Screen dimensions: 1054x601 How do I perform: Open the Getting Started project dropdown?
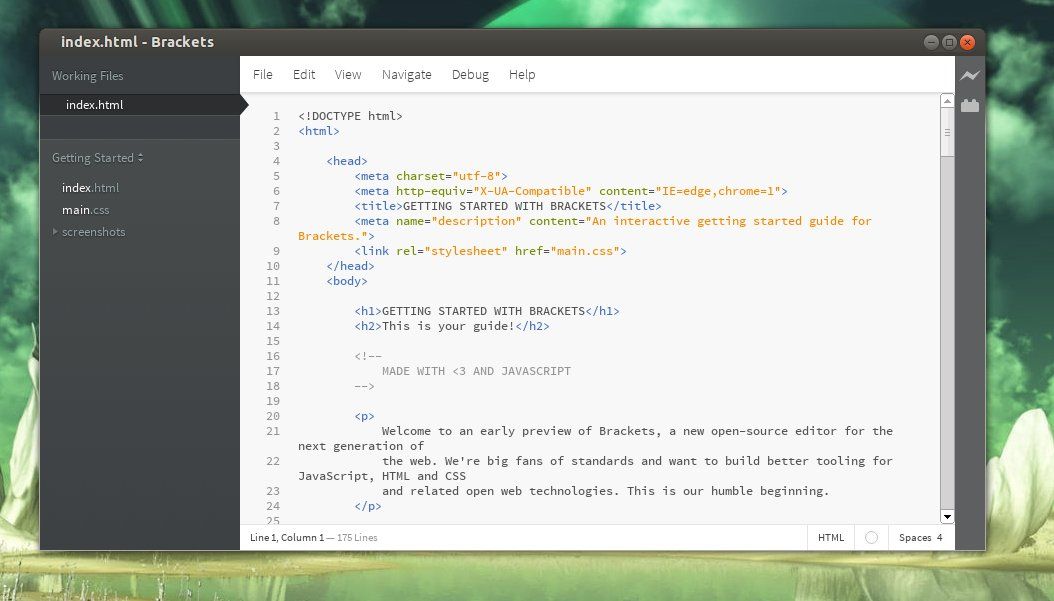pos(97,158)
